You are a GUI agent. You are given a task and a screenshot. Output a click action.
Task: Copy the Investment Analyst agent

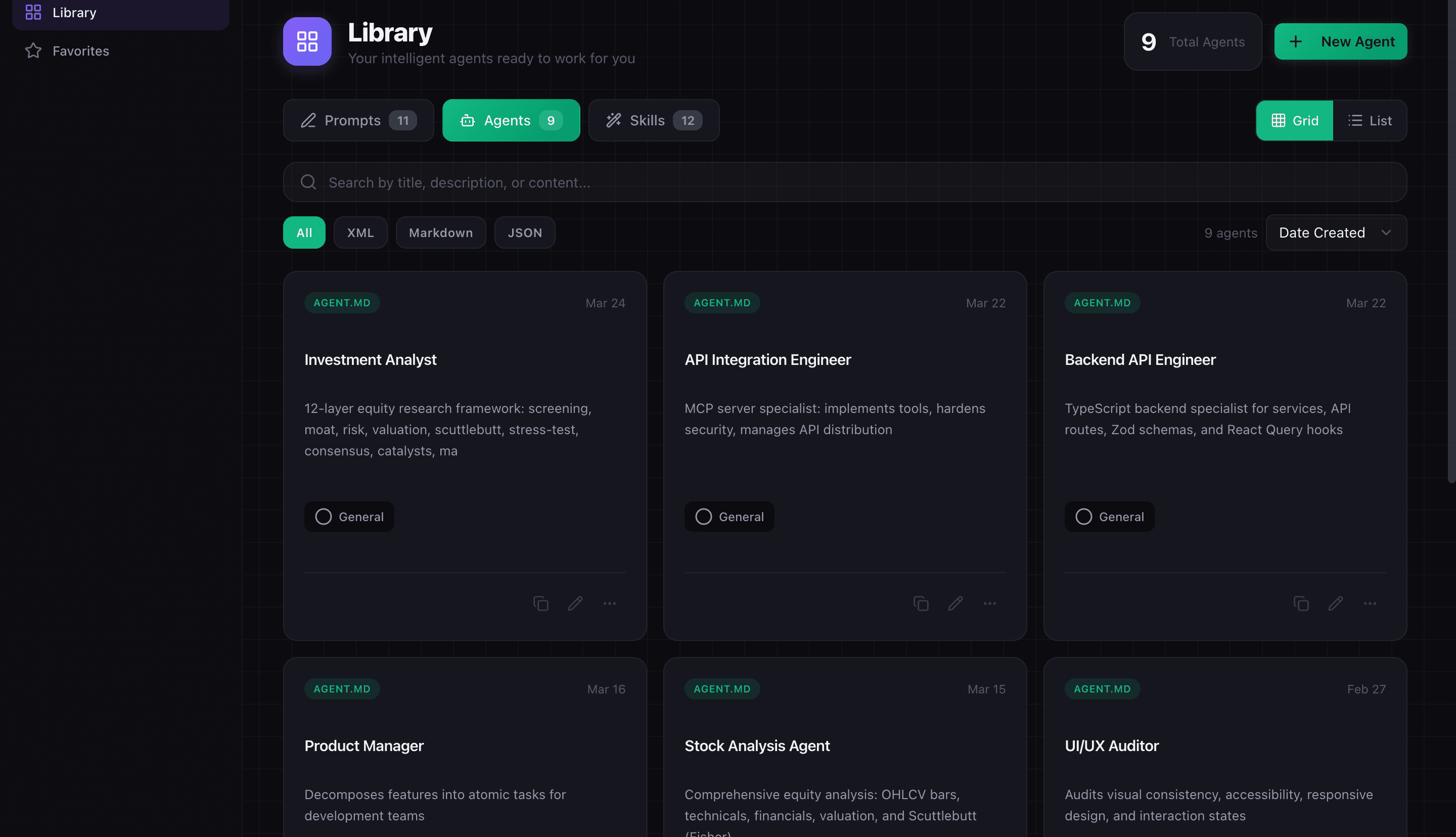[540, 603]
